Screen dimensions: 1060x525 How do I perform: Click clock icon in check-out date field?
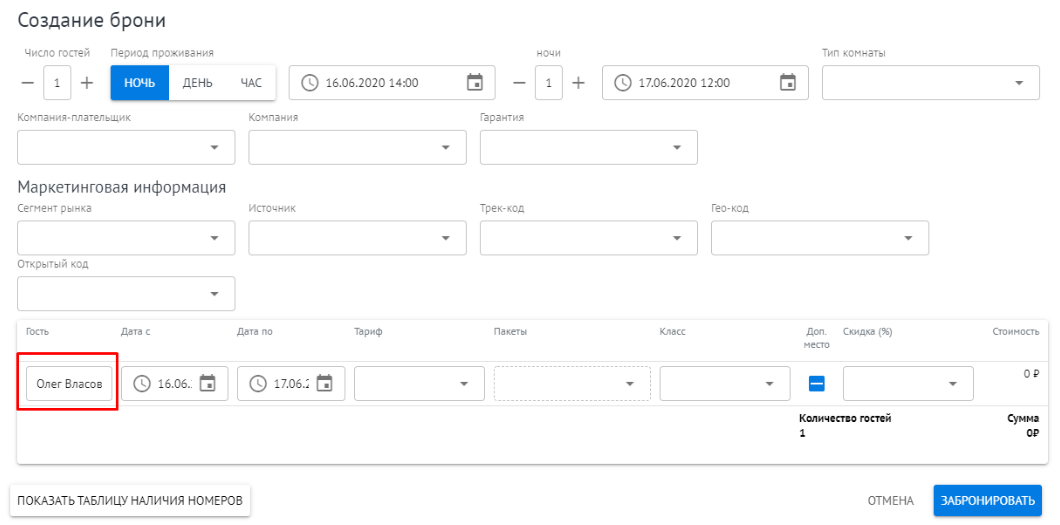(x=623, y=83)
